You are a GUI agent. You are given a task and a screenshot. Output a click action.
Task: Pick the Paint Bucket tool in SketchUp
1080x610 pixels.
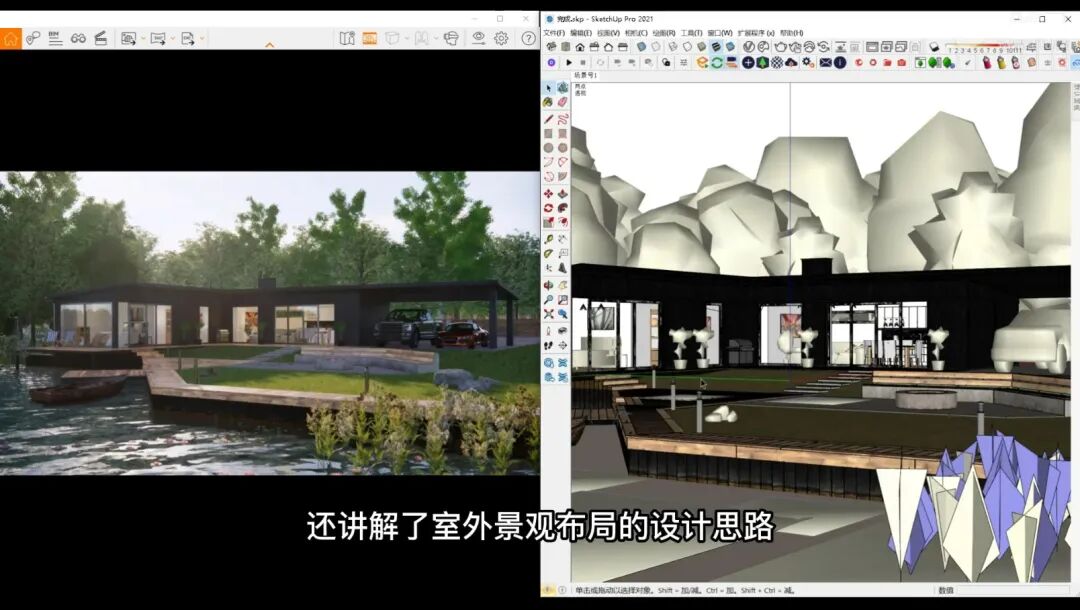pyautogui.click(x=548, y=102)
